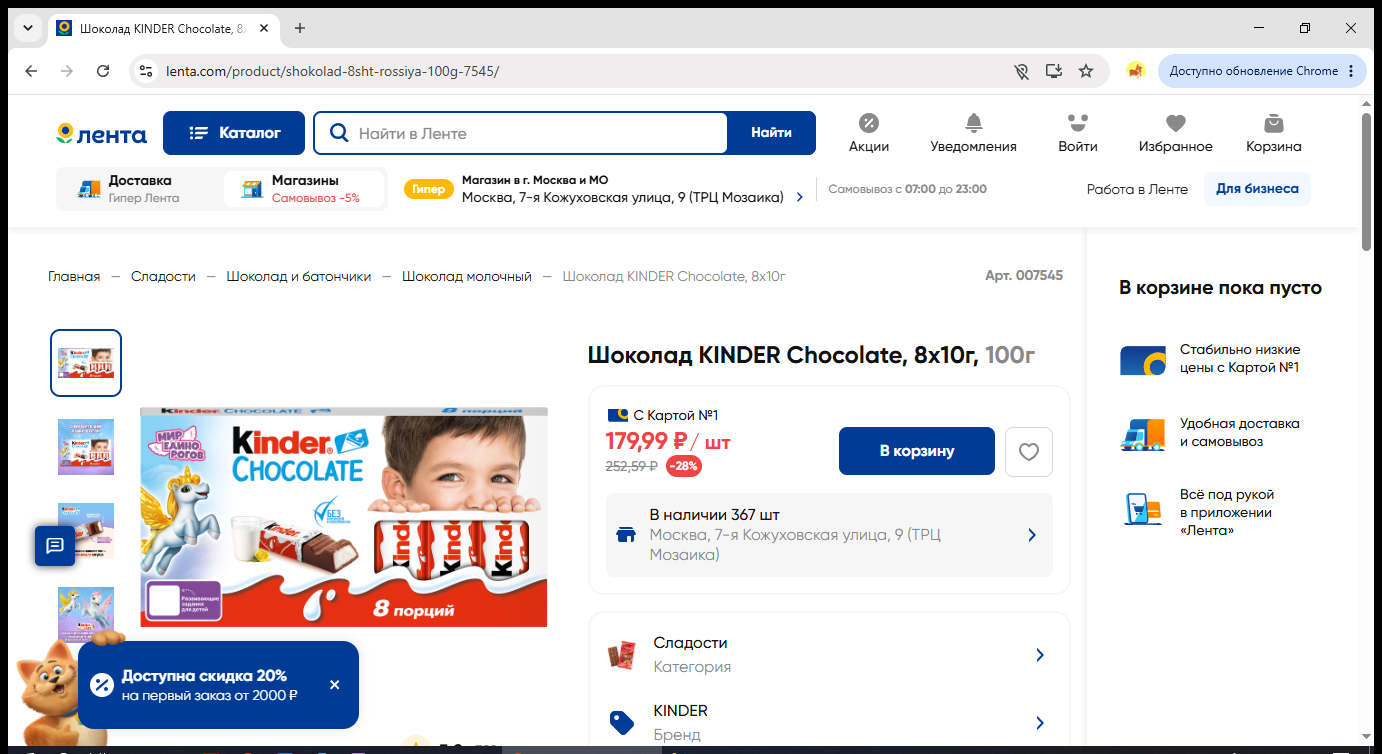Viewport: 1382px width, 754px height.
Task: Reload the page in Chrome
Action: tap(103, 71)
